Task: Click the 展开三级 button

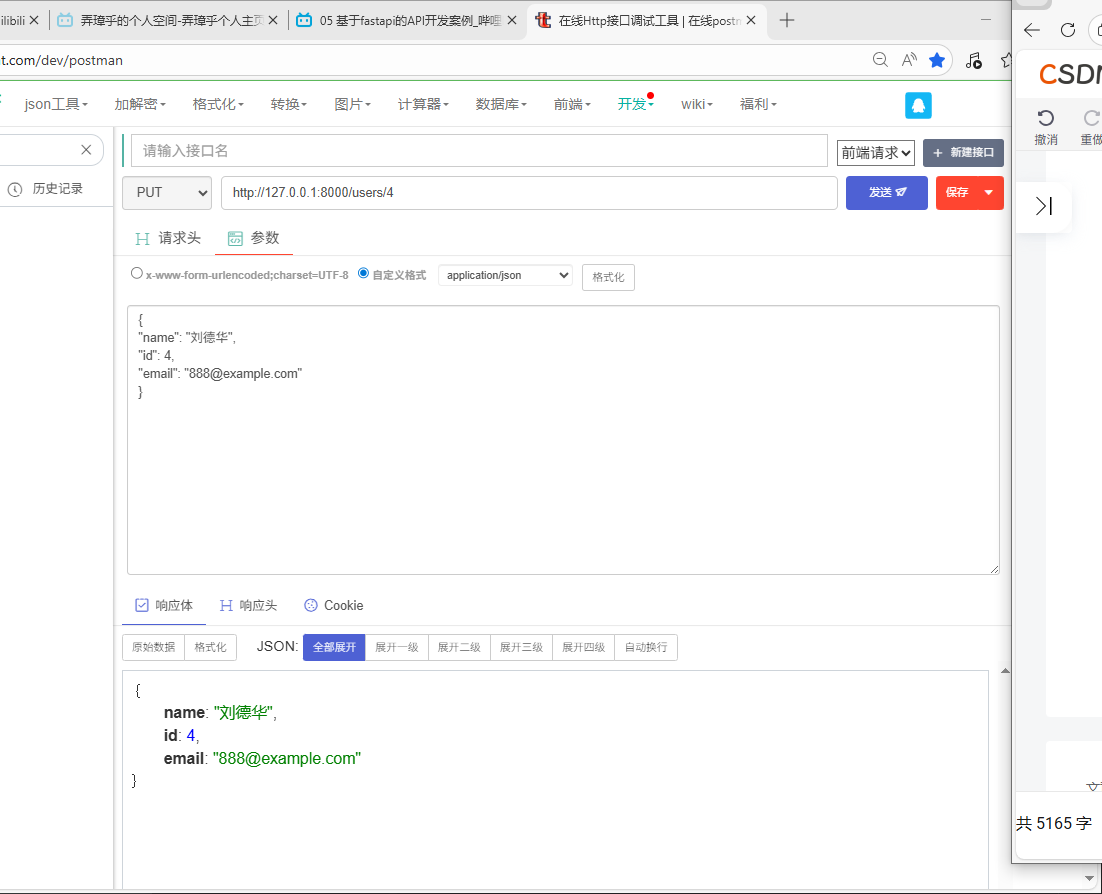Action: click(521, 647)
